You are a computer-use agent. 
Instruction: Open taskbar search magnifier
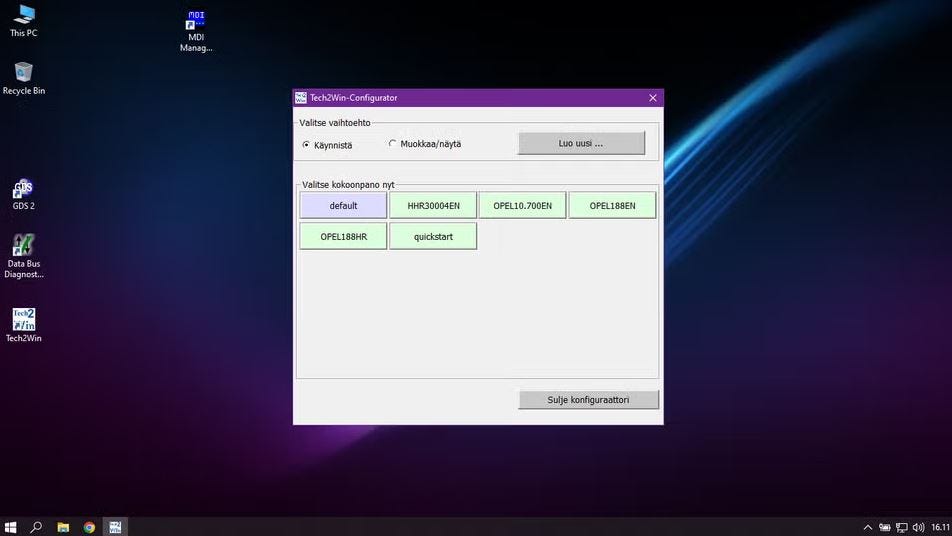(36, 527)
